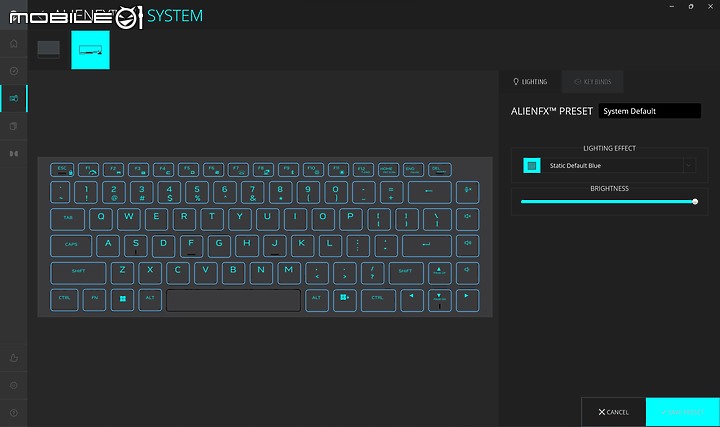This screenshot has width=720, height=427.
Task: Open the help icon at the bottom of the sidebar
Action: [x=14, y=413]
